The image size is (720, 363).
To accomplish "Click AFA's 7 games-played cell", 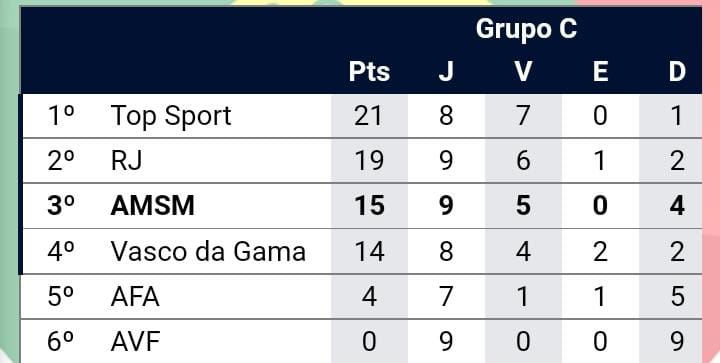I will tap(446, 296).
